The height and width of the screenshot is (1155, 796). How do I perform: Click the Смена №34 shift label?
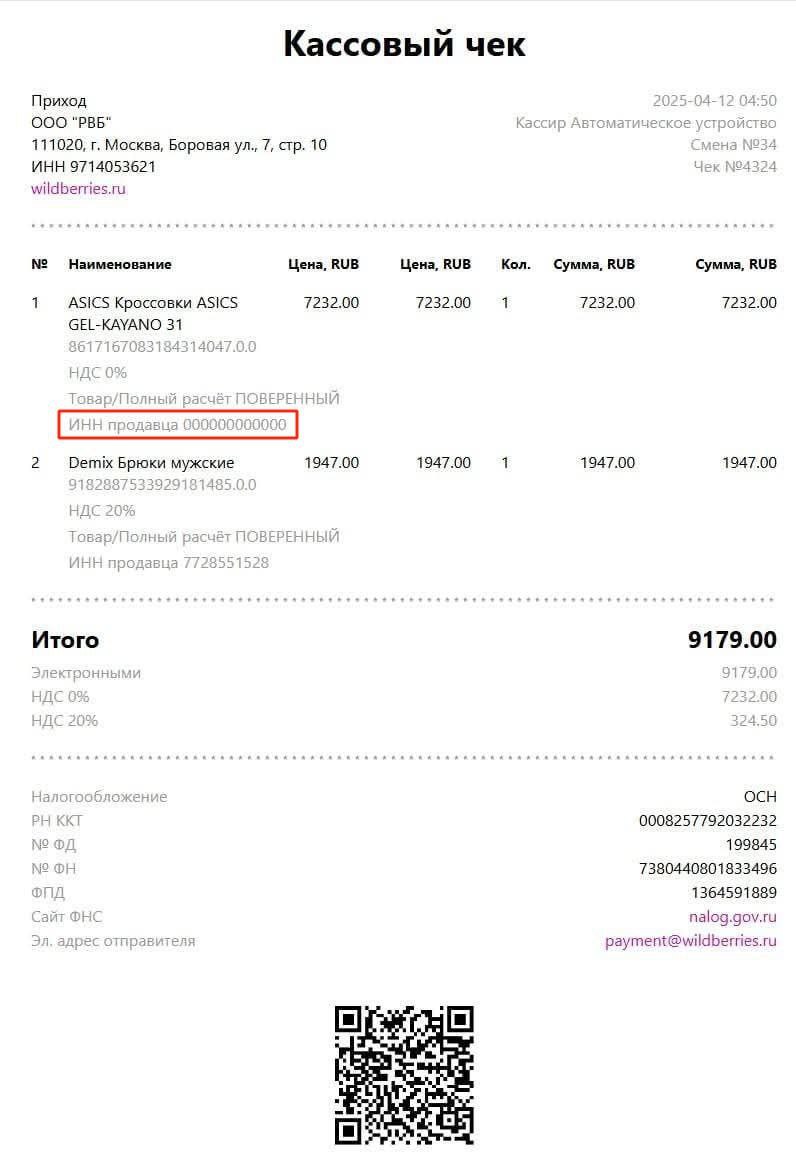tap(733, 145)
